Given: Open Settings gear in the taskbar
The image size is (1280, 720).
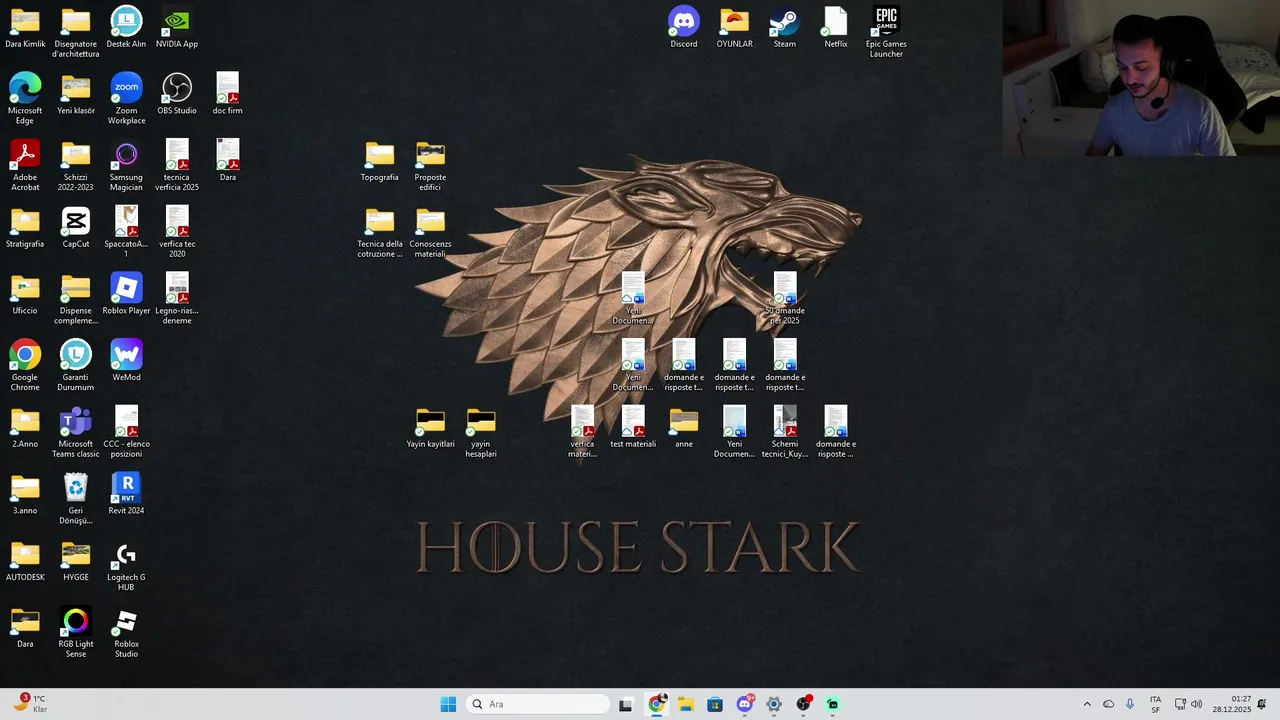Looking at the screenshot, I should (x=773, y=704).
